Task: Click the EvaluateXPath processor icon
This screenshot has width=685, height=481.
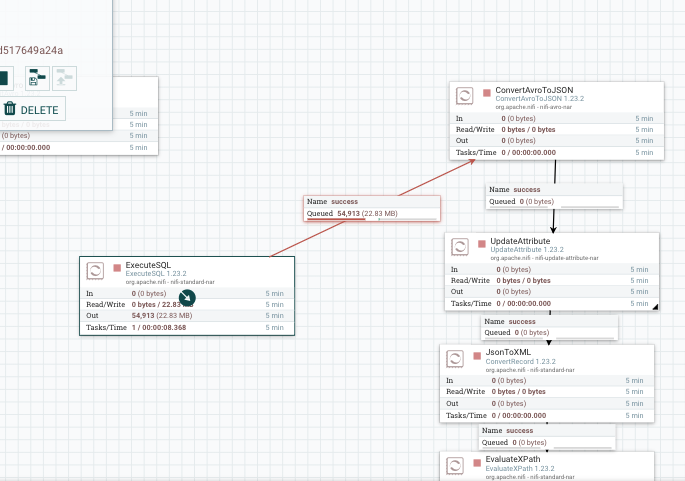Action: click(455, 466)
